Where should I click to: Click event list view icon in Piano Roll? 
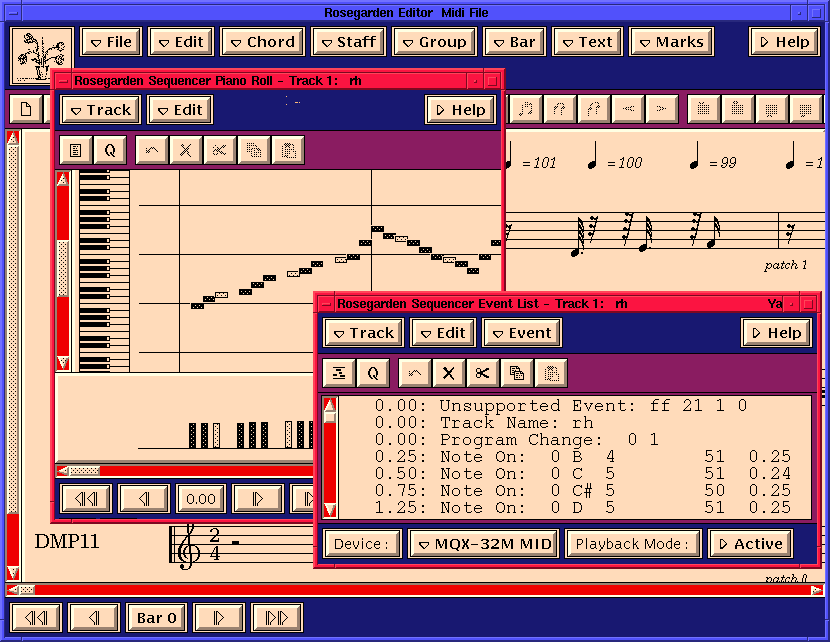pos(75,150)
